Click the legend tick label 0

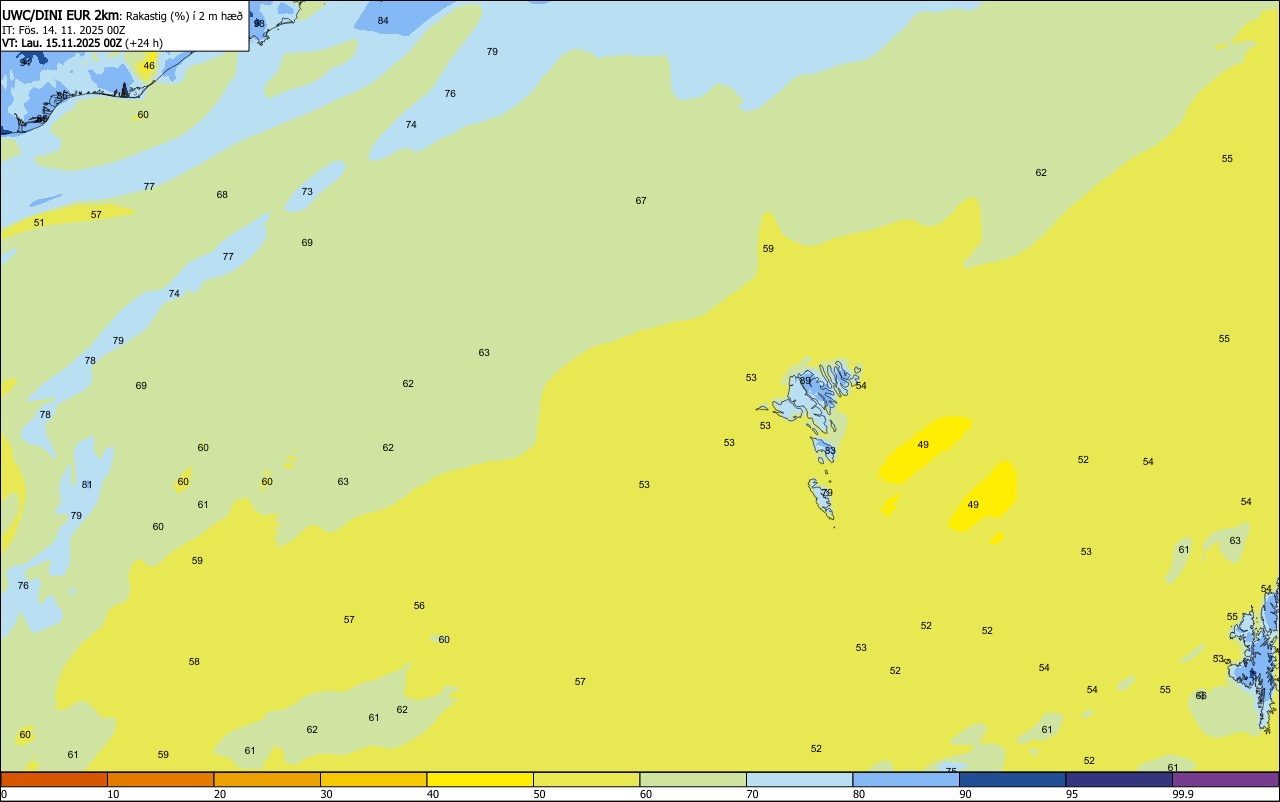(x=4, y=794)
